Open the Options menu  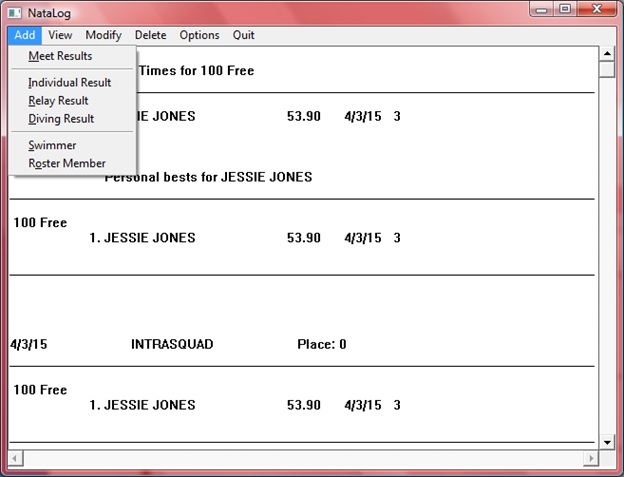[199, 35]
